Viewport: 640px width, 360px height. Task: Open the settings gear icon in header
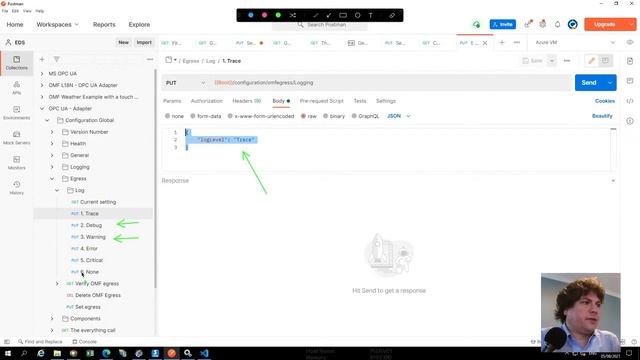tap(542, 24)
